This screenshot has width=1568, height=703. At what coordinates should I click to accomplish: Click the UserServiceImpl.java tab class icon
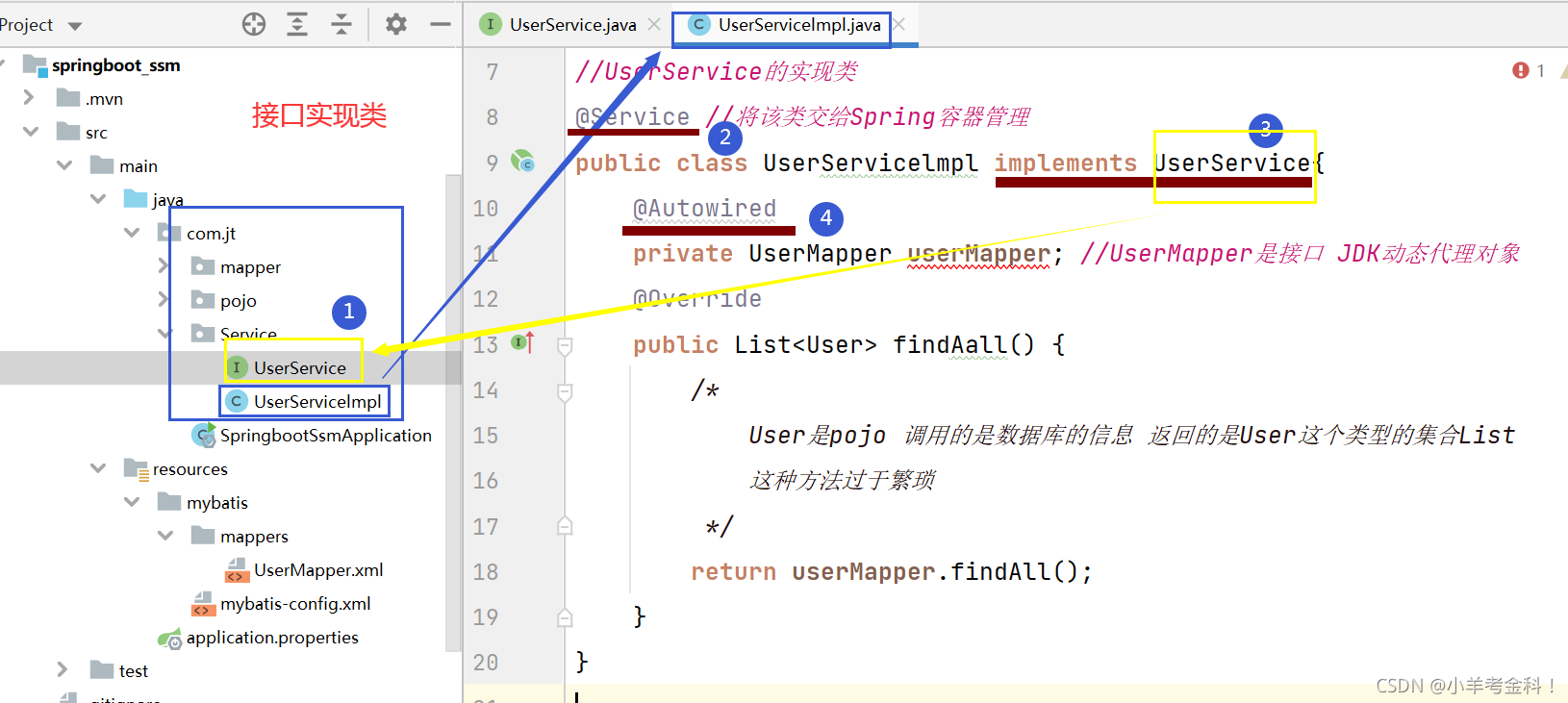(x=699, y=25)
